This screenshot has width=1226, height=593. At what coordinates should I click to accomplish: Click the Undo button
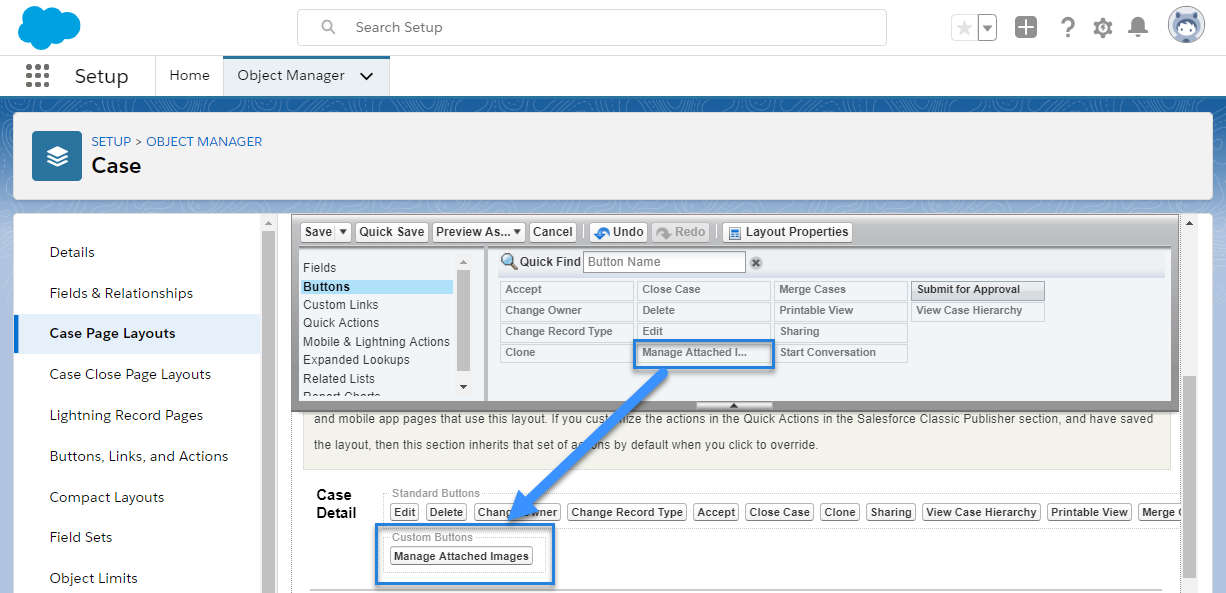tap(618, 232)
